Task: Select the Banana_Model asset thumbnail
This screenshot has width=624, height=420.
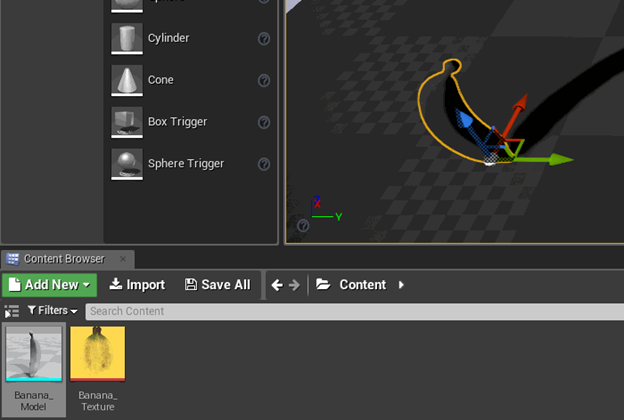Action: (34, 354)
